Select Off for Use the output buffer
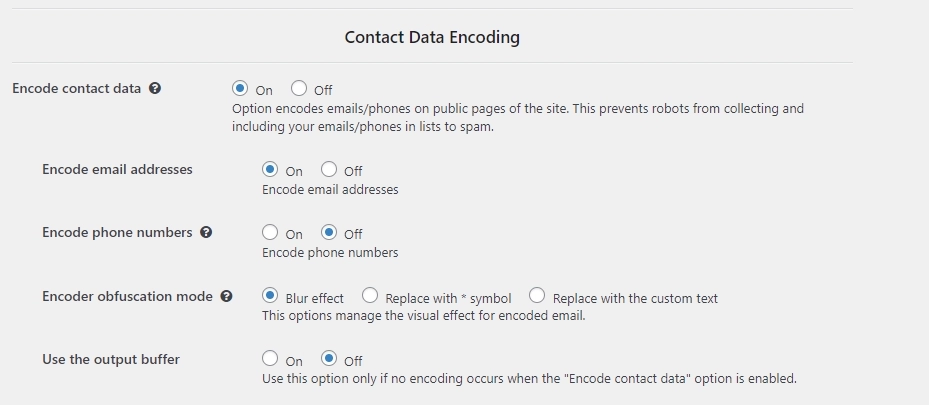Image resolution: width=929 pixels, height=405 pixels. pyautogui.click(x=329, y=359)
